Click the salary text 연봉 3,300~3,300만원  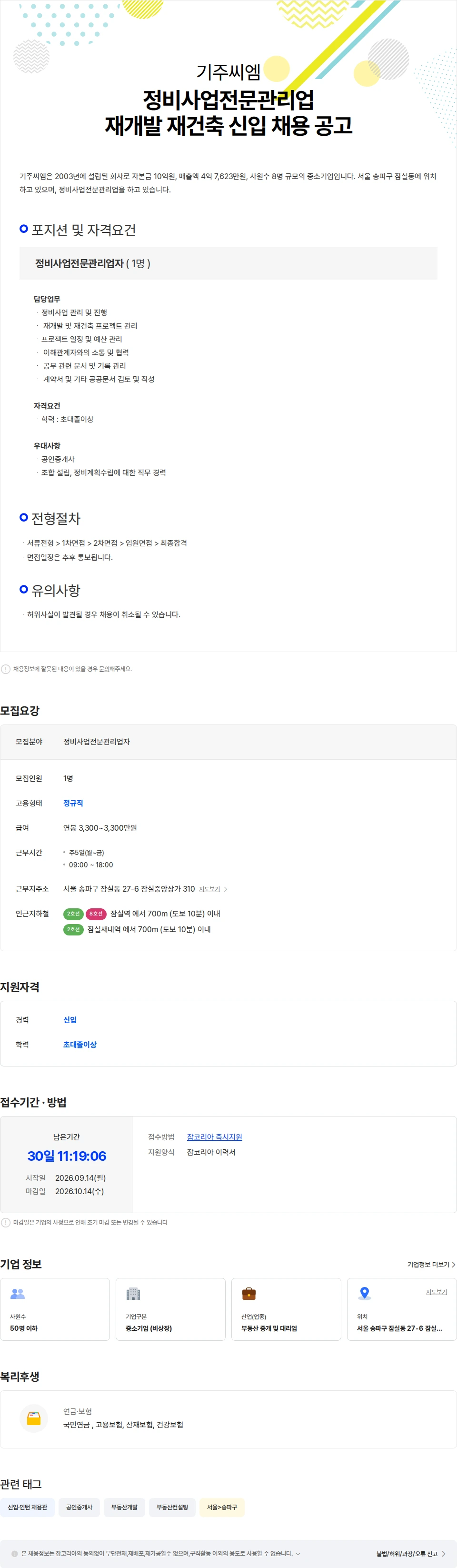[x=100, y=828]
